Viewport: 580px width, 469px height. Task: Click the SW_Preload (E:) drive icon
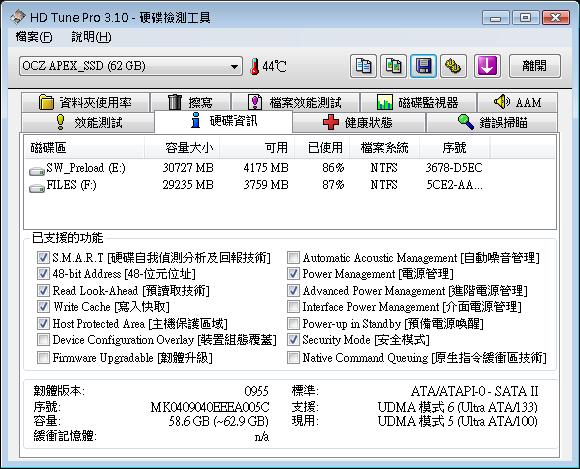tap(37, 171)
